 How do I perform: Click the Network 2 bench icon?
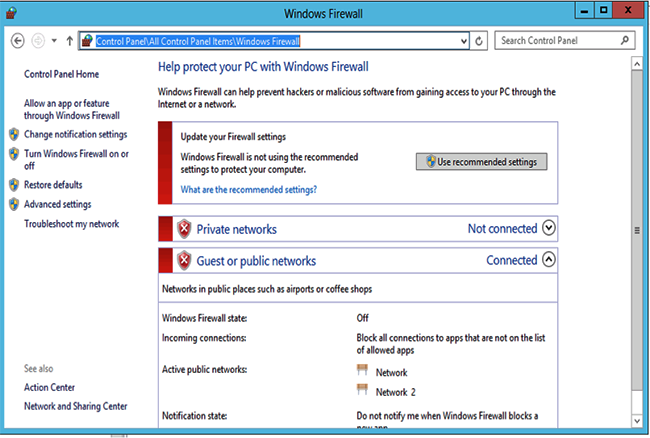point(362,391)
